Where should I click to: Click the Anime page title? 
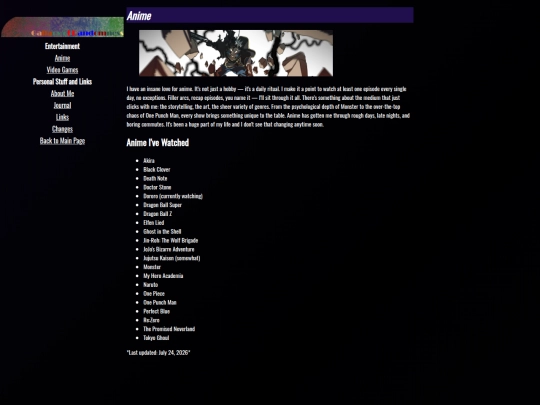tap(139, 15)
